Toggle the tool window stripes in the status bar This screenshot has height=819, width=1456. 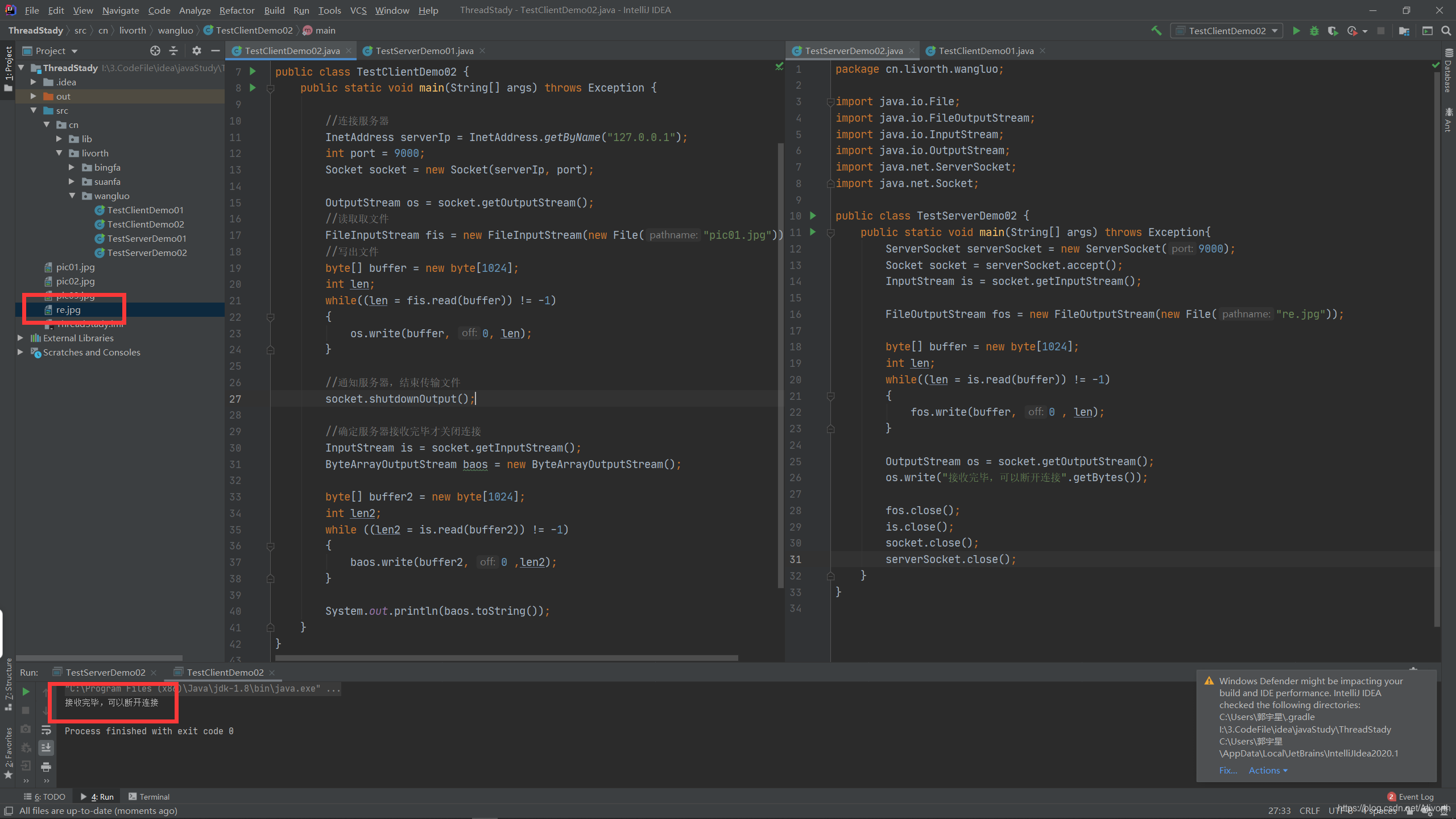8,811
